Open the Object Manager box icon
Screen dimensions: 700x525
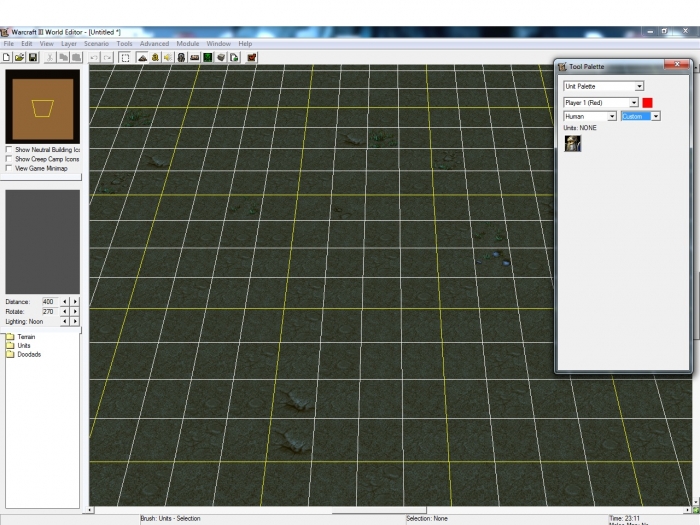click(221, 58)
